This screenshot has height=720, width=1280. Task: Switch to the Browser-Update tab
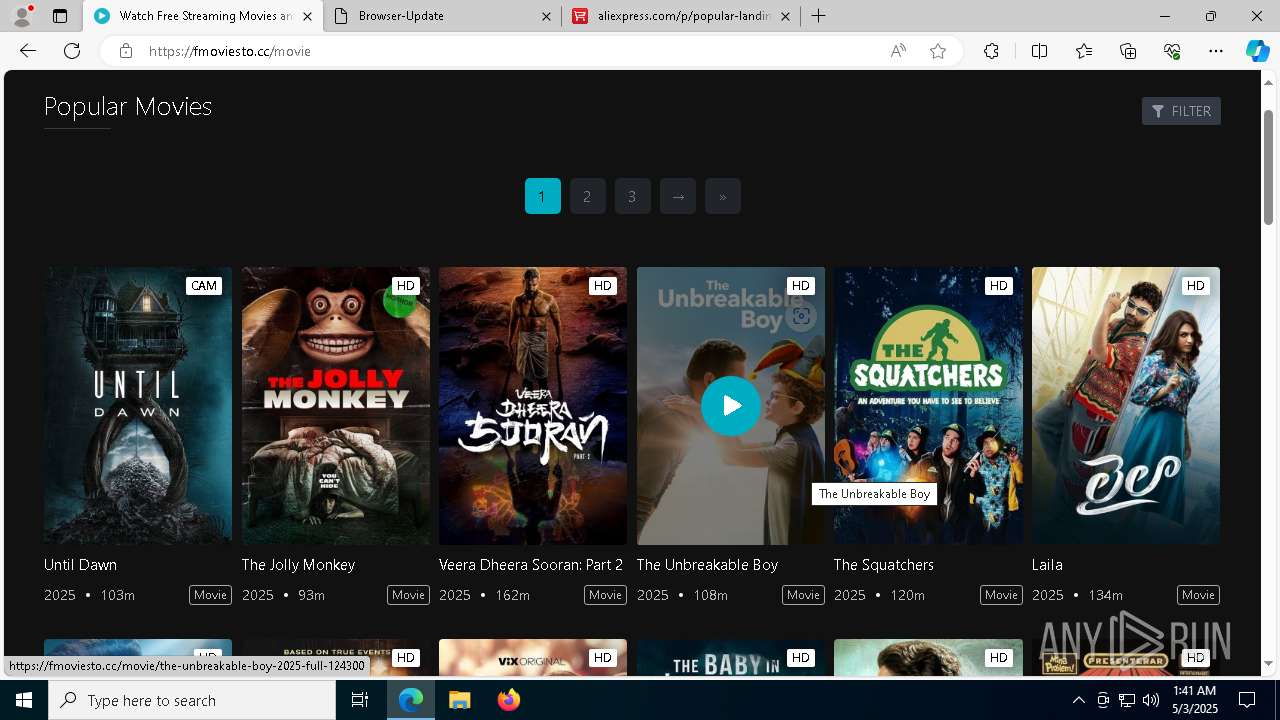point(443,16)
